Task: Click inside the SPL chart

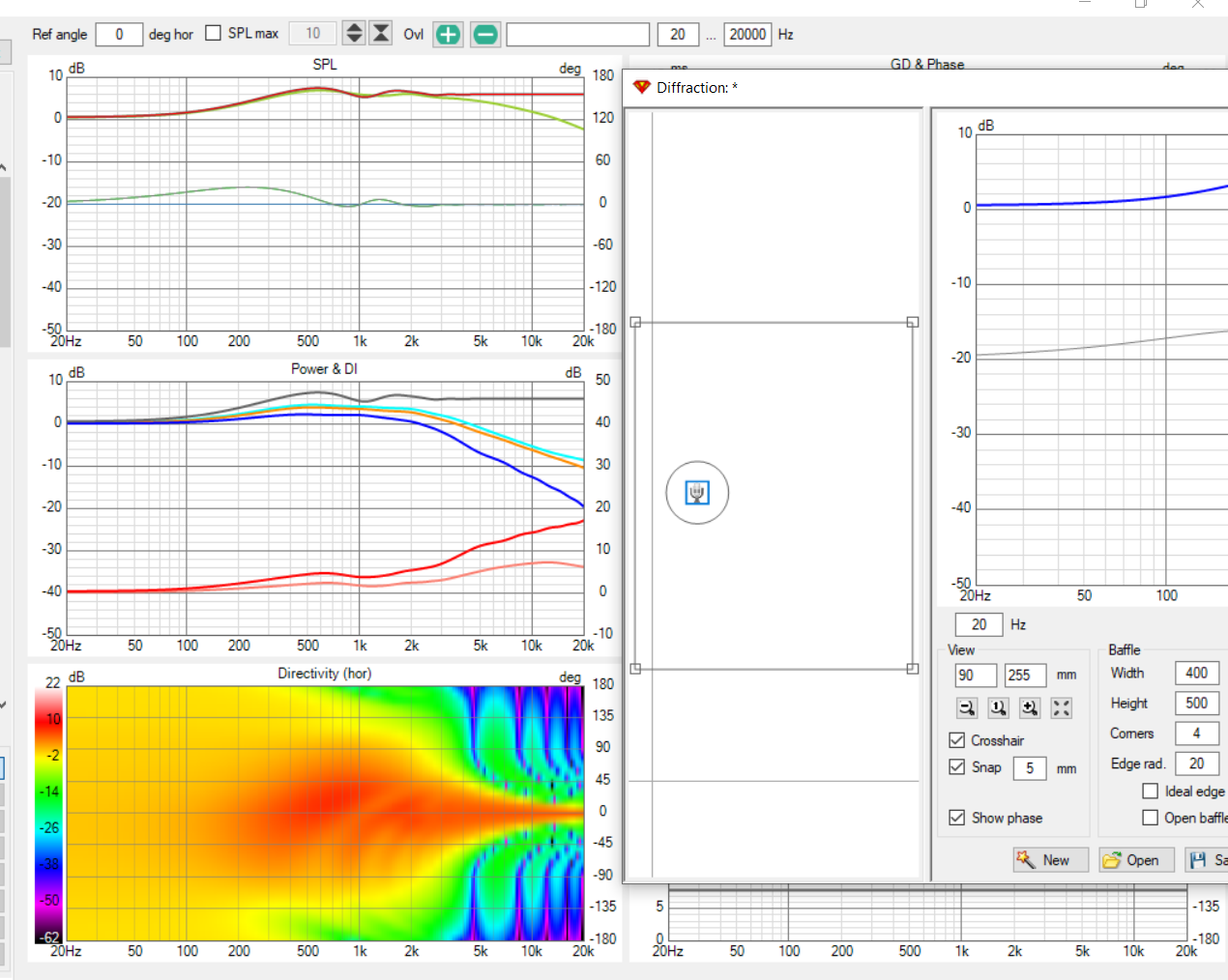Action: [x=325, y=203]
